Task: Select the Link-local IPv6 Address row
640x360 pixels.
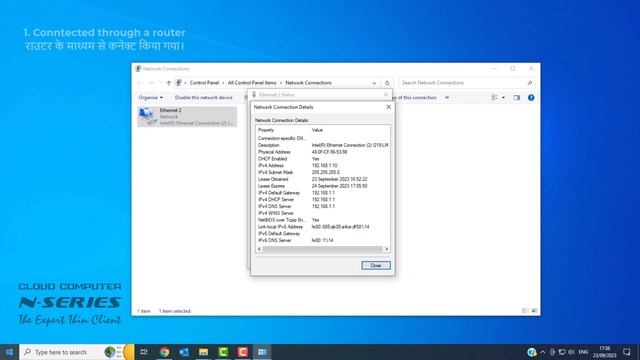Action: 322,227
